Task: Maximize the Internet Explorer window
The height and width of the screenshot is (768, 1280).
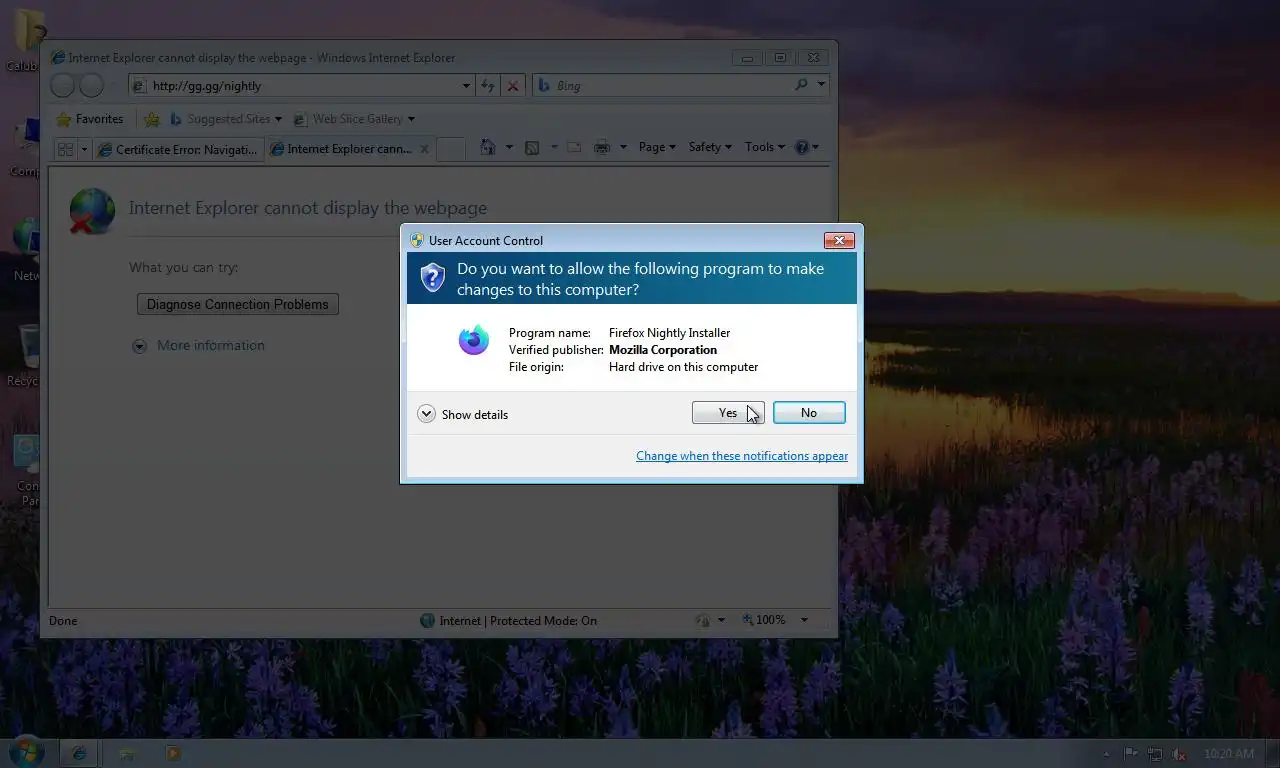Action: pos(781,58)
